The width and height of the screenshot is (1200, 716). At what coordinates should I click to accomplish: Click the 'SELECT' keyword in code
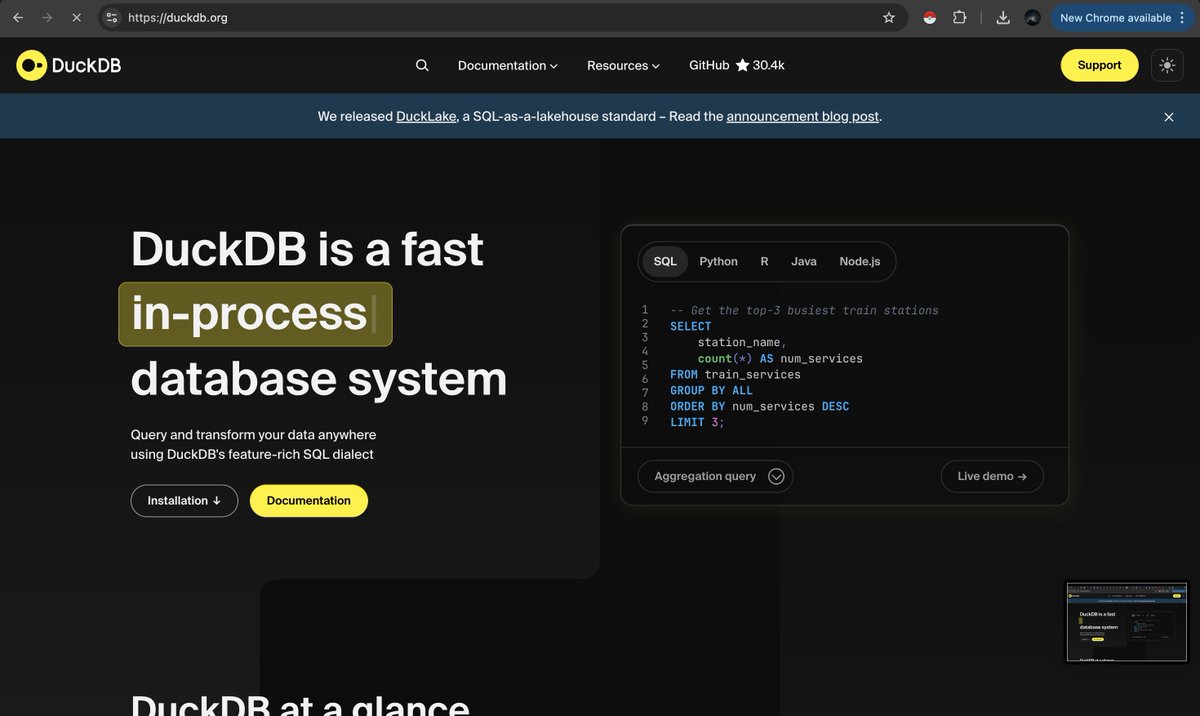point(691,326)
